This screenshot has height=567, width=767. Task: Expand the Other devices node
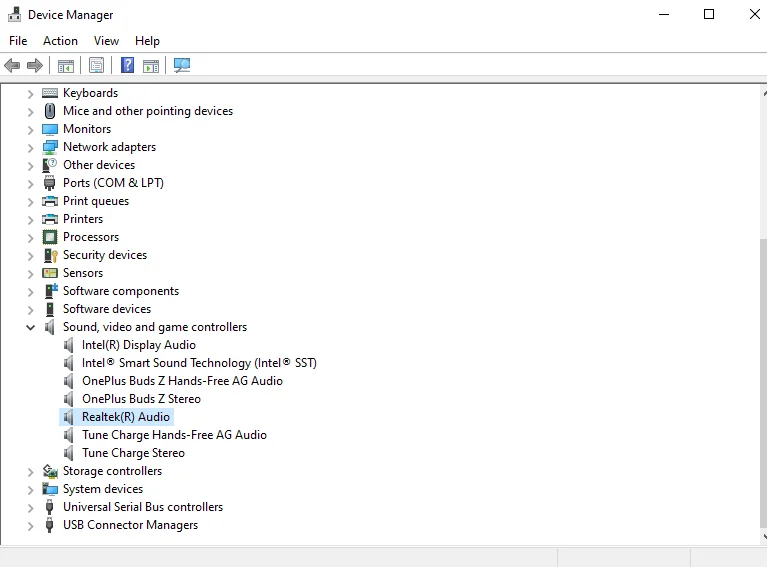tap(30, 166)
